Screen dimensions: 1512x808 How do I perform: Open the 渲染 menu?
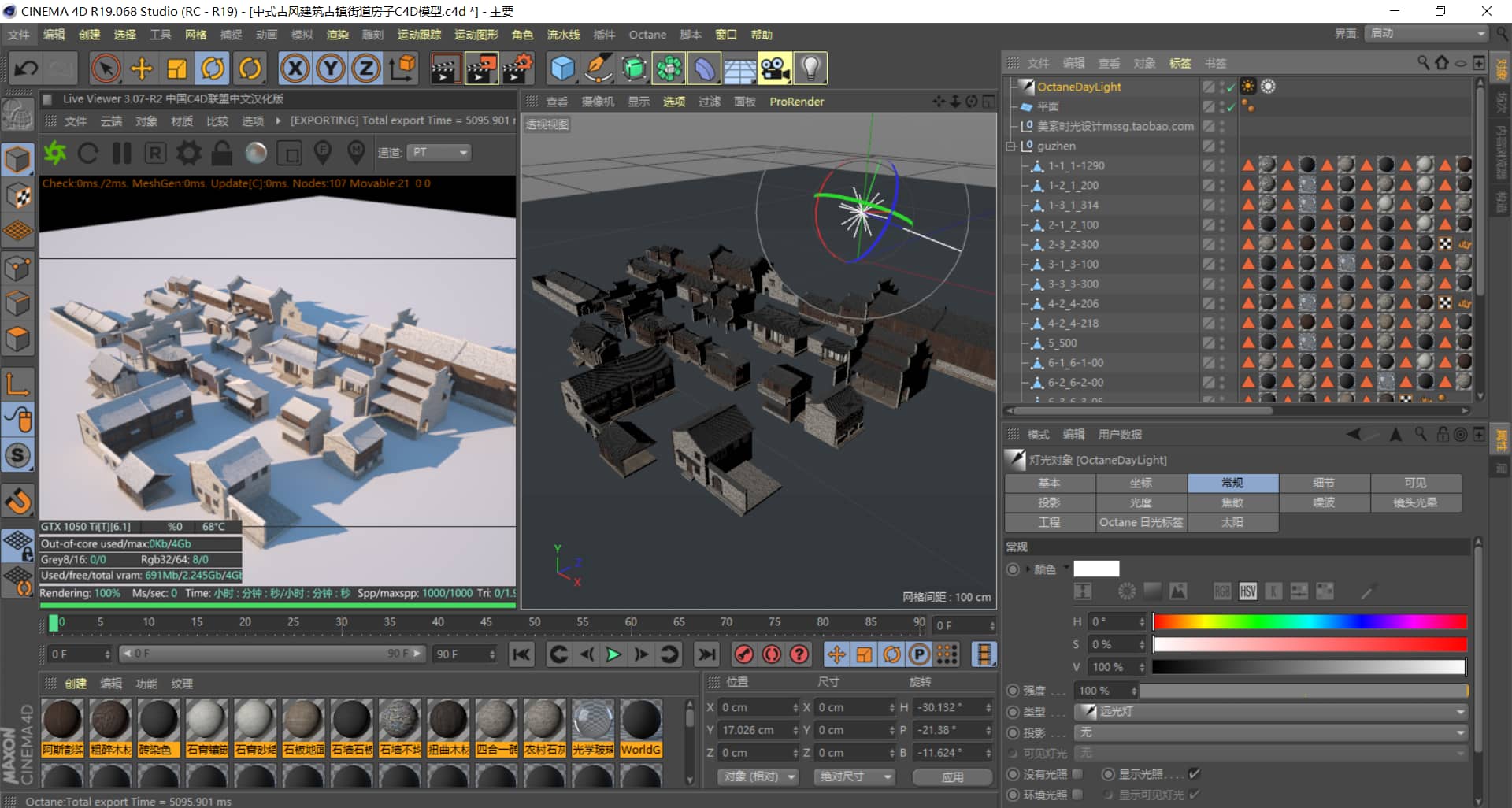coord(337,35)
